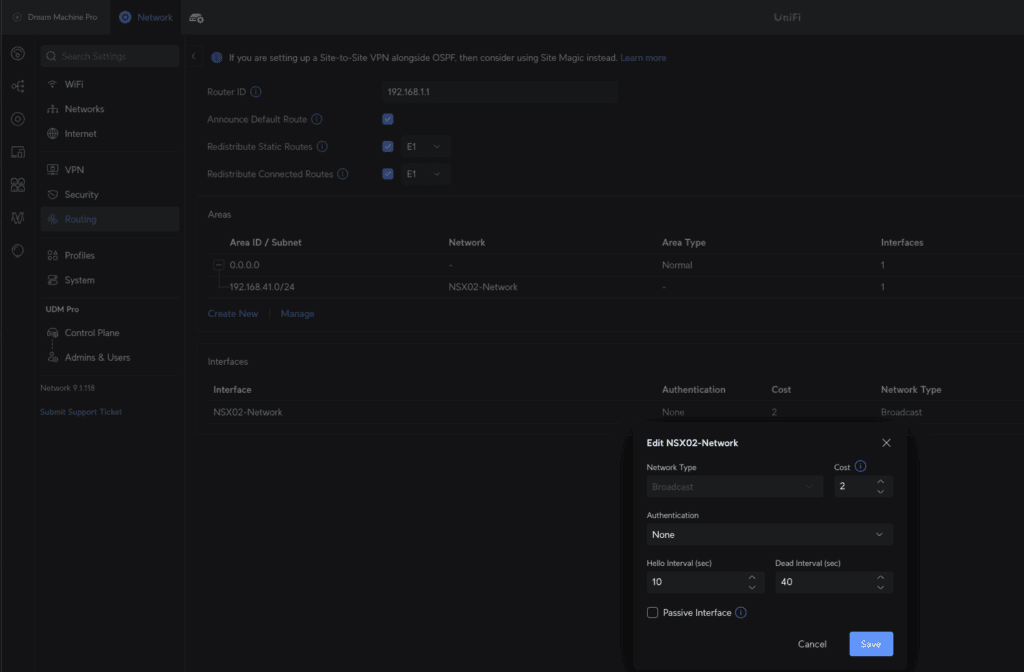Click the Router ID info icon

(255, 92)
